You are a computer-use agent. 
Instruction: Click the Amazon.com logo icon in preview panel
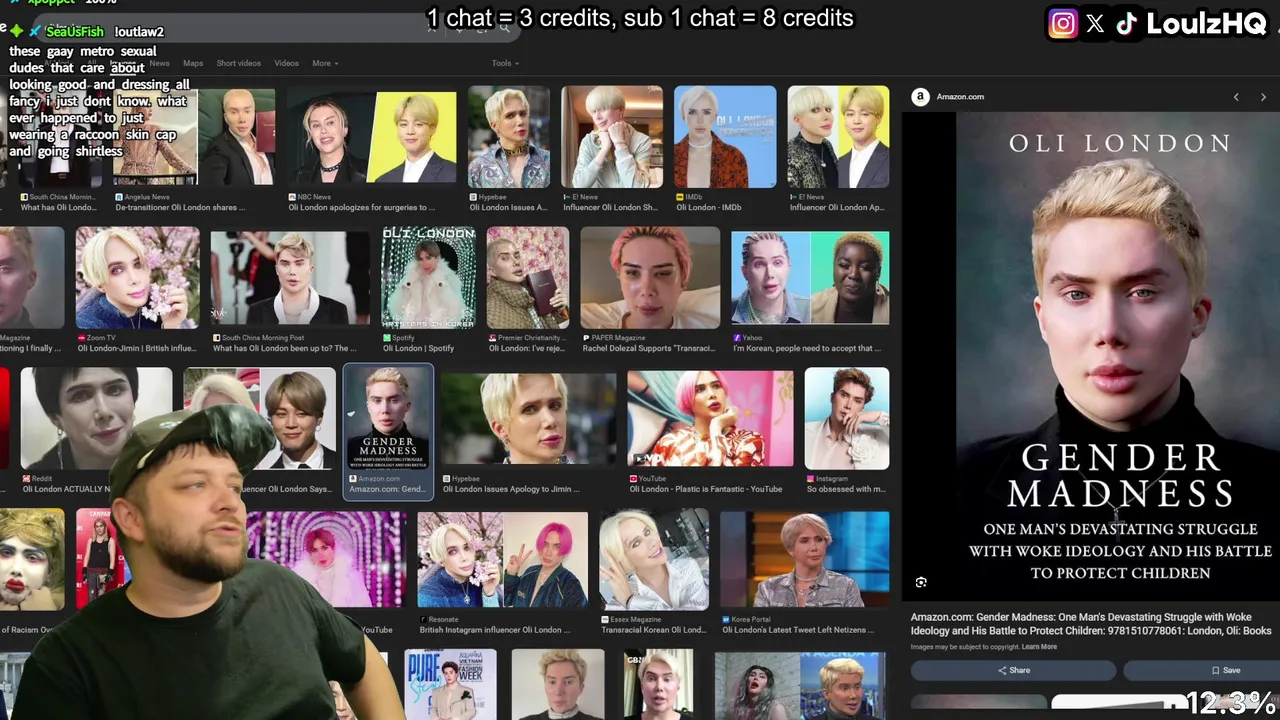[920, 97]
